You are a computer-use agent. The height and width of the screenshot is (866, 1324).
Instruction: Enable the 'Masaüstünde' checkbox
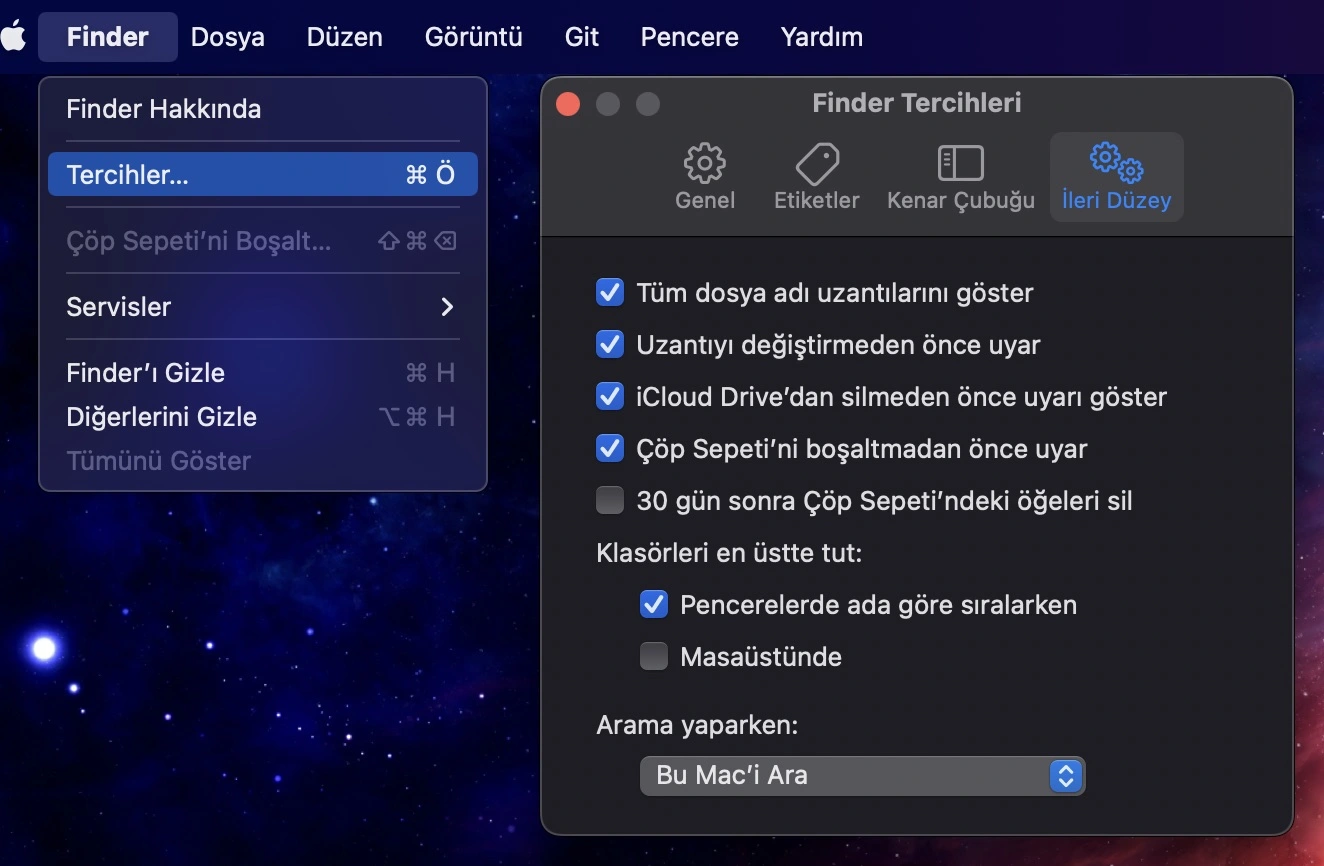tap(654, 657)
